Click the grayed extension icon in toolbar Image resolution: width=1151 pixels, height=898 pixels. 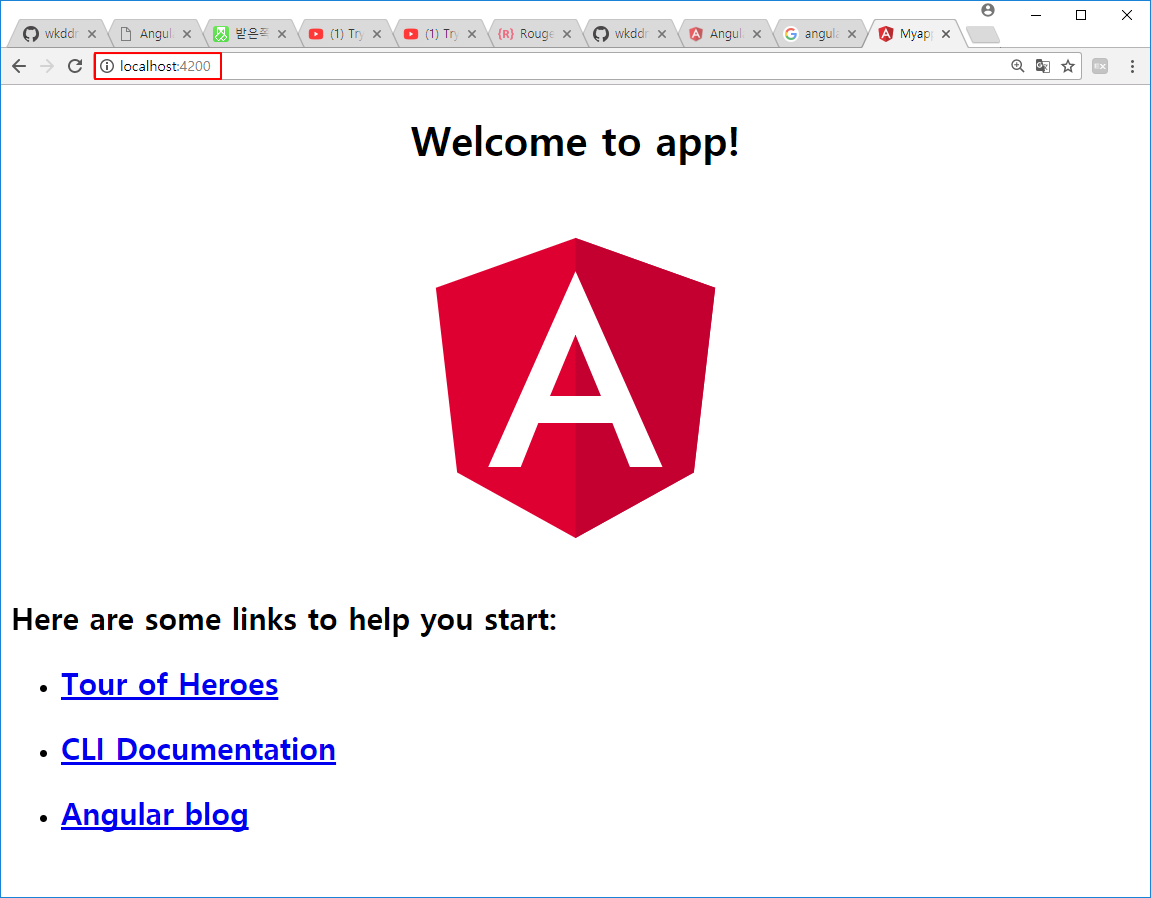point(1100,66)
